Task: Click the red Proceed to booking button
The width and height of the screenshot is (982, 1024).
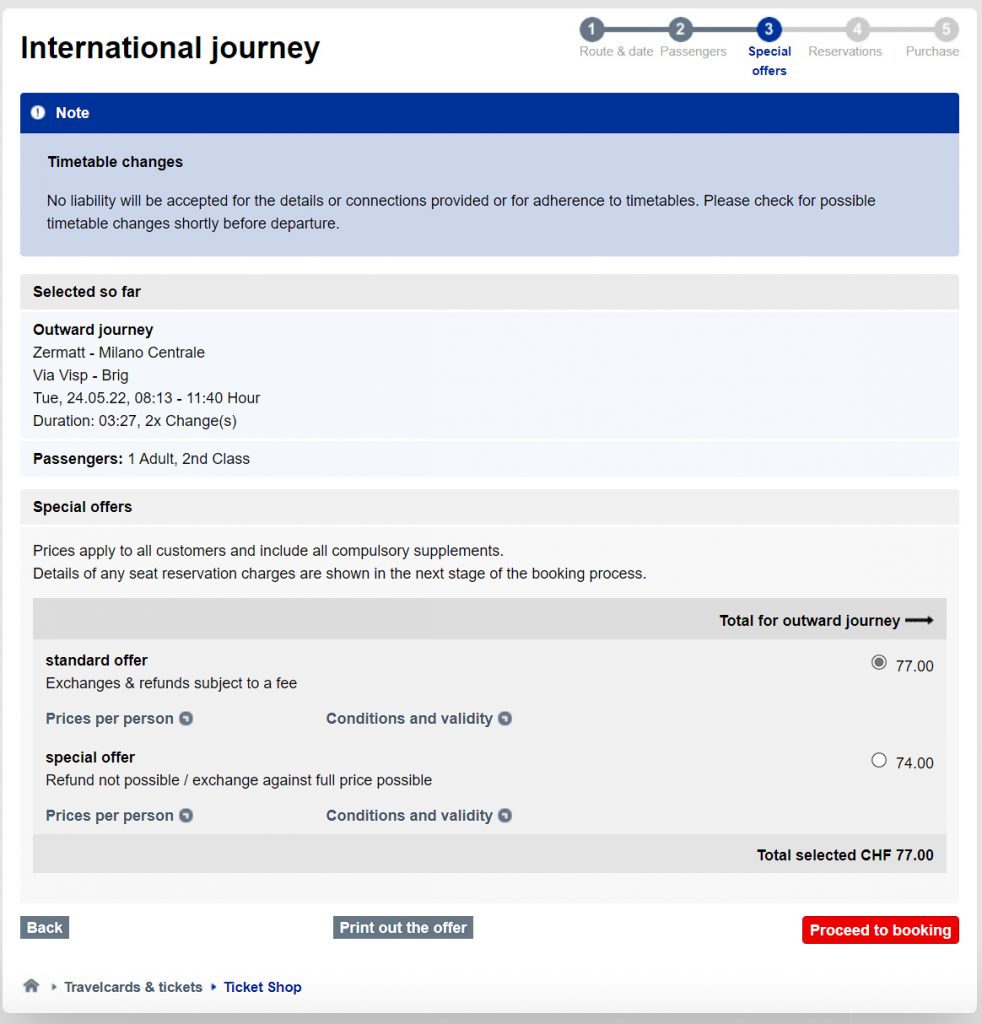Action: pos(880,930)
